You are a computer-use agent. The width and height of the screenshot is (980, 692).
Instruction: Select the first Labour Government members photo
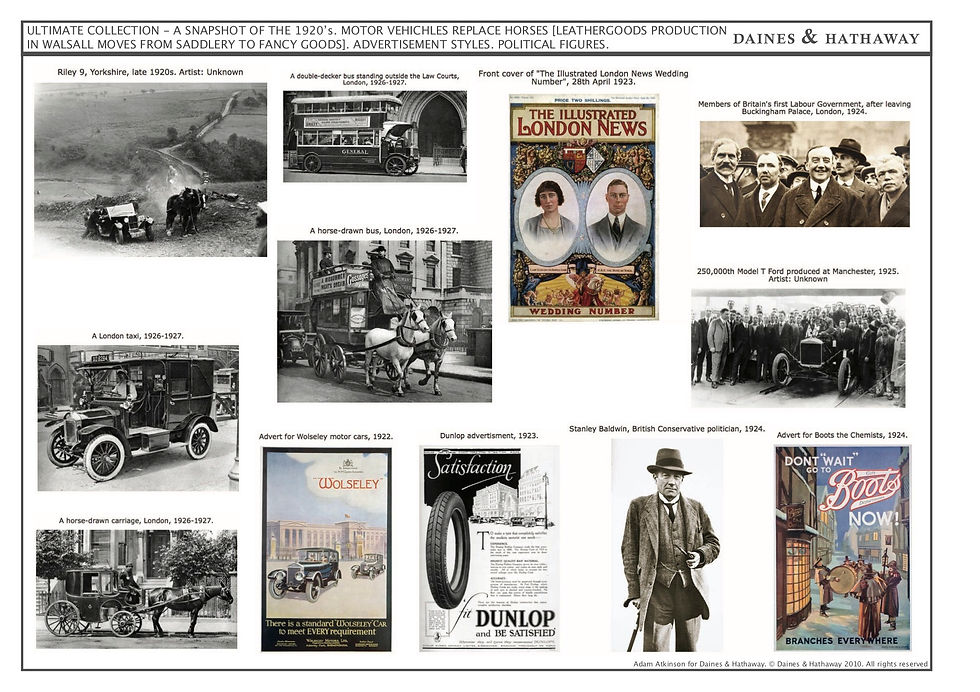click(x=804, y=174)
